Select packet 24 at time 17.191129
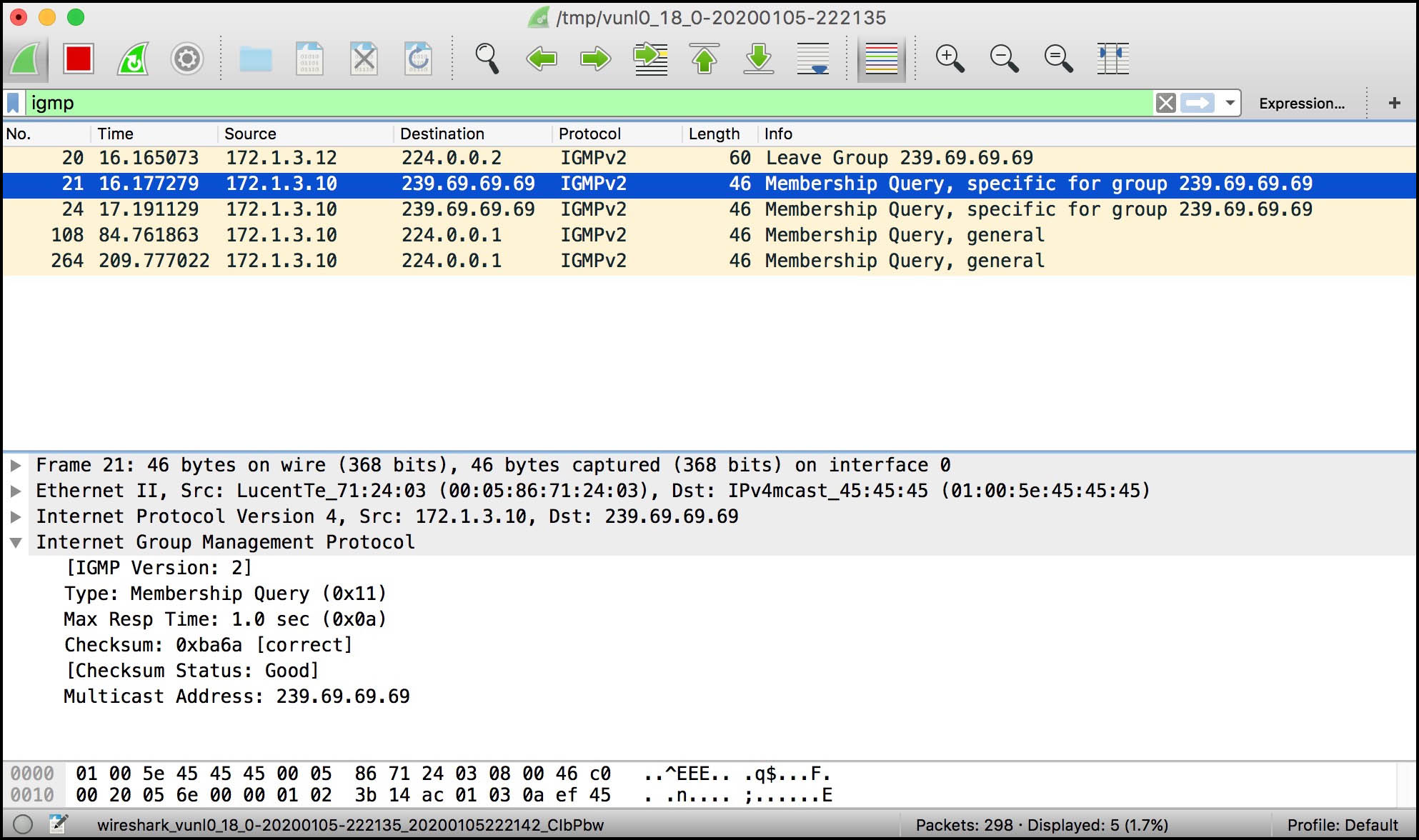 click(x=709, y=209)
